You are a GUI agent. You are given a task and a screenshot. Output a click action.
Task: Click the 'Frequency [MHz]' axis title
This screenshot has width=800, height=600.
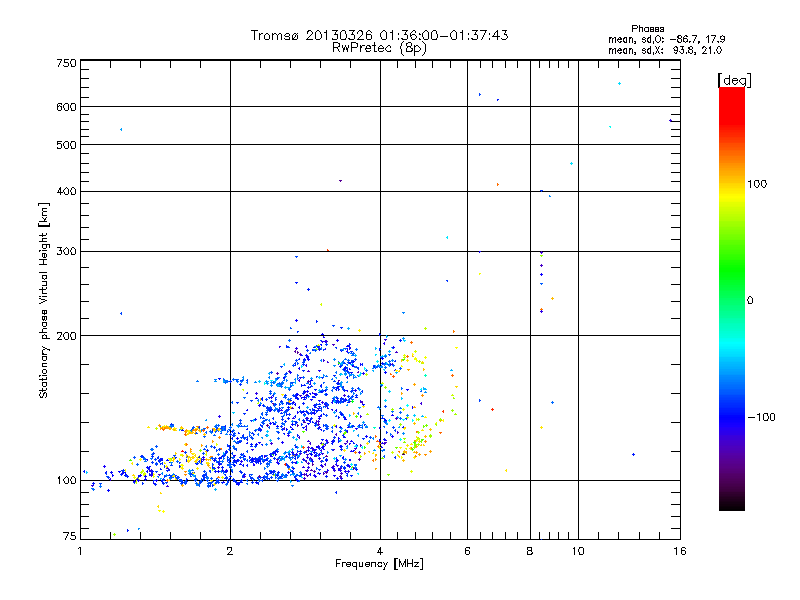[x=379, y=564]
